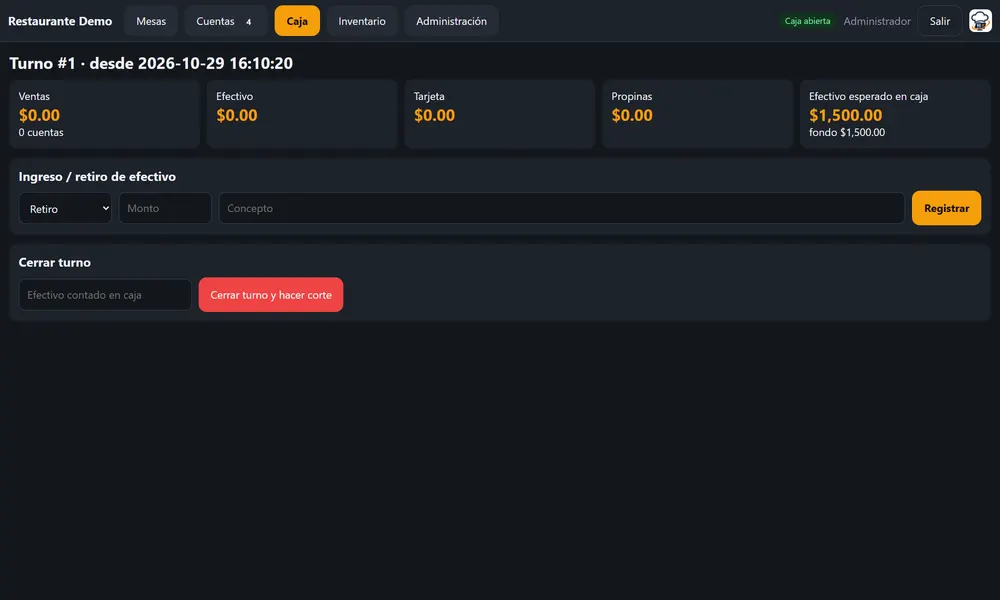The width and height of the screenshot is (1000, 600).
Task: Click the Efectivo card label
Action: pyautogui.click(x=235, y=96)
